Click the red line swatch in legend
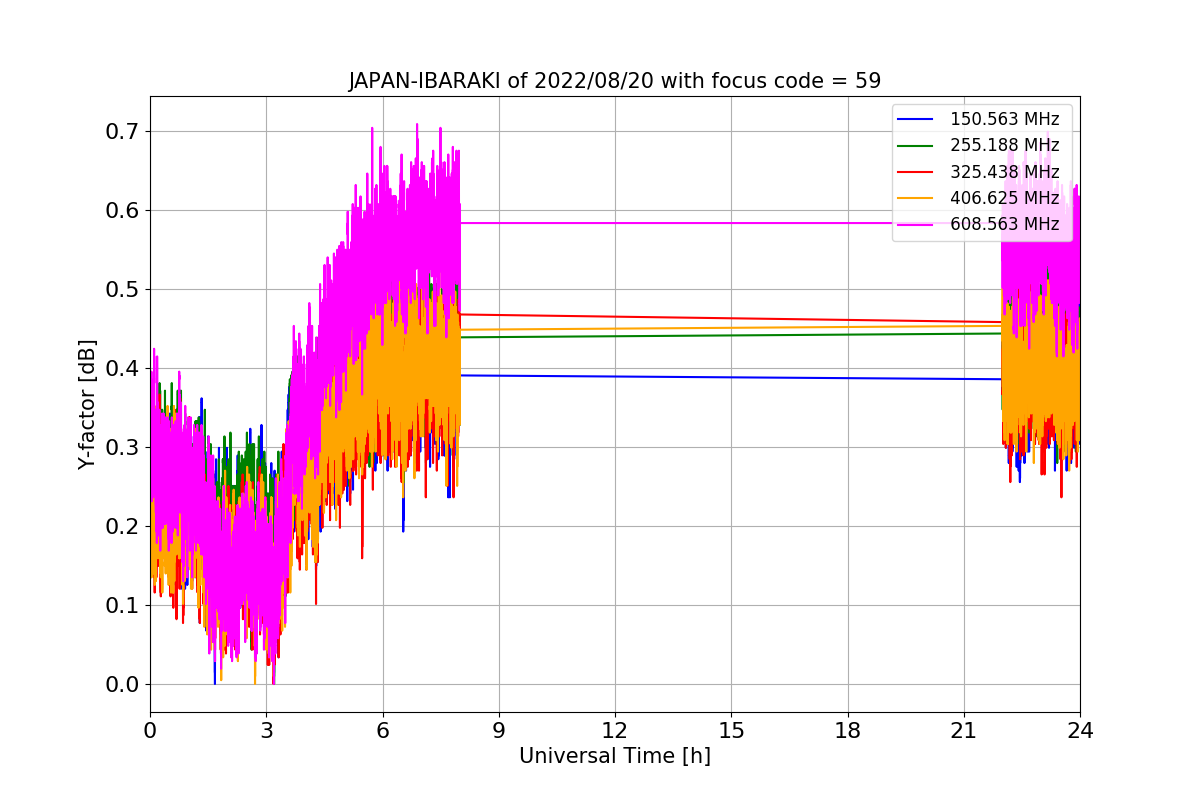Image resolution: width=1200 pixels, height=800 pixels. point(915,172)
